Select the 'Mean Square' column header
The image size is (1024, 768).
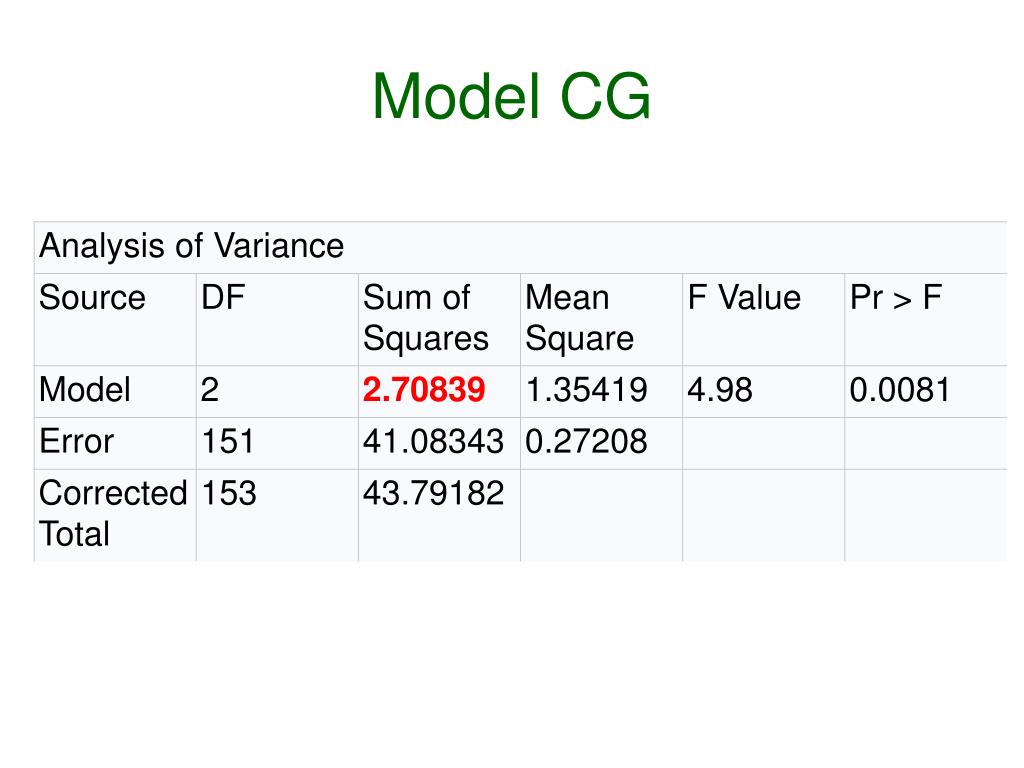(580, 318)
